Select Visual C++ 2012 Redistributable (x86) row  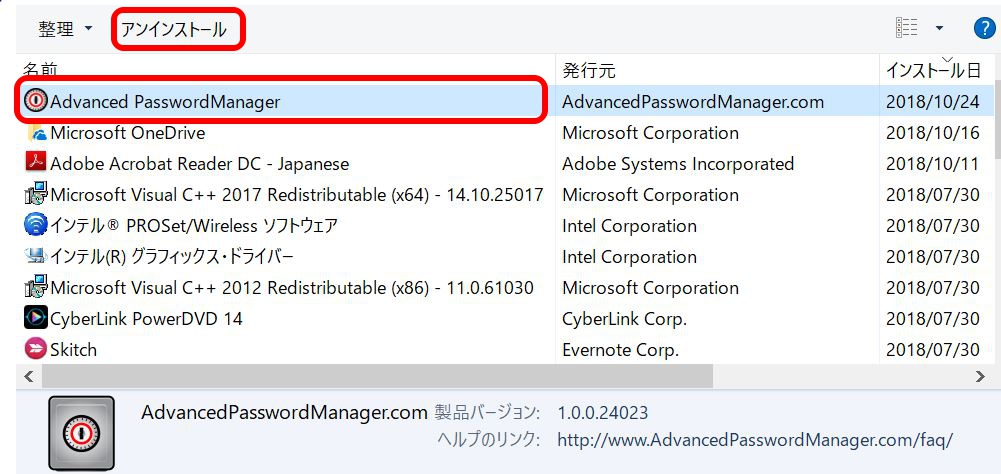[x=292, y=288]
